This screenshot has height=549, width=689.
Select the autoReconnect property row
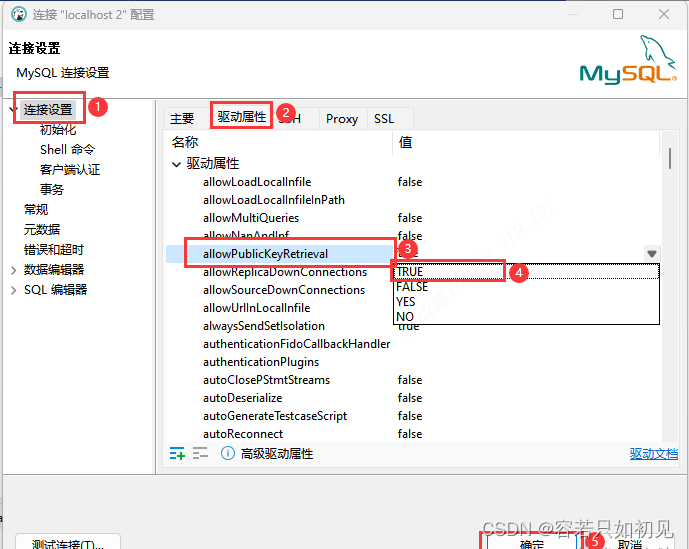(x=412, y=434)
